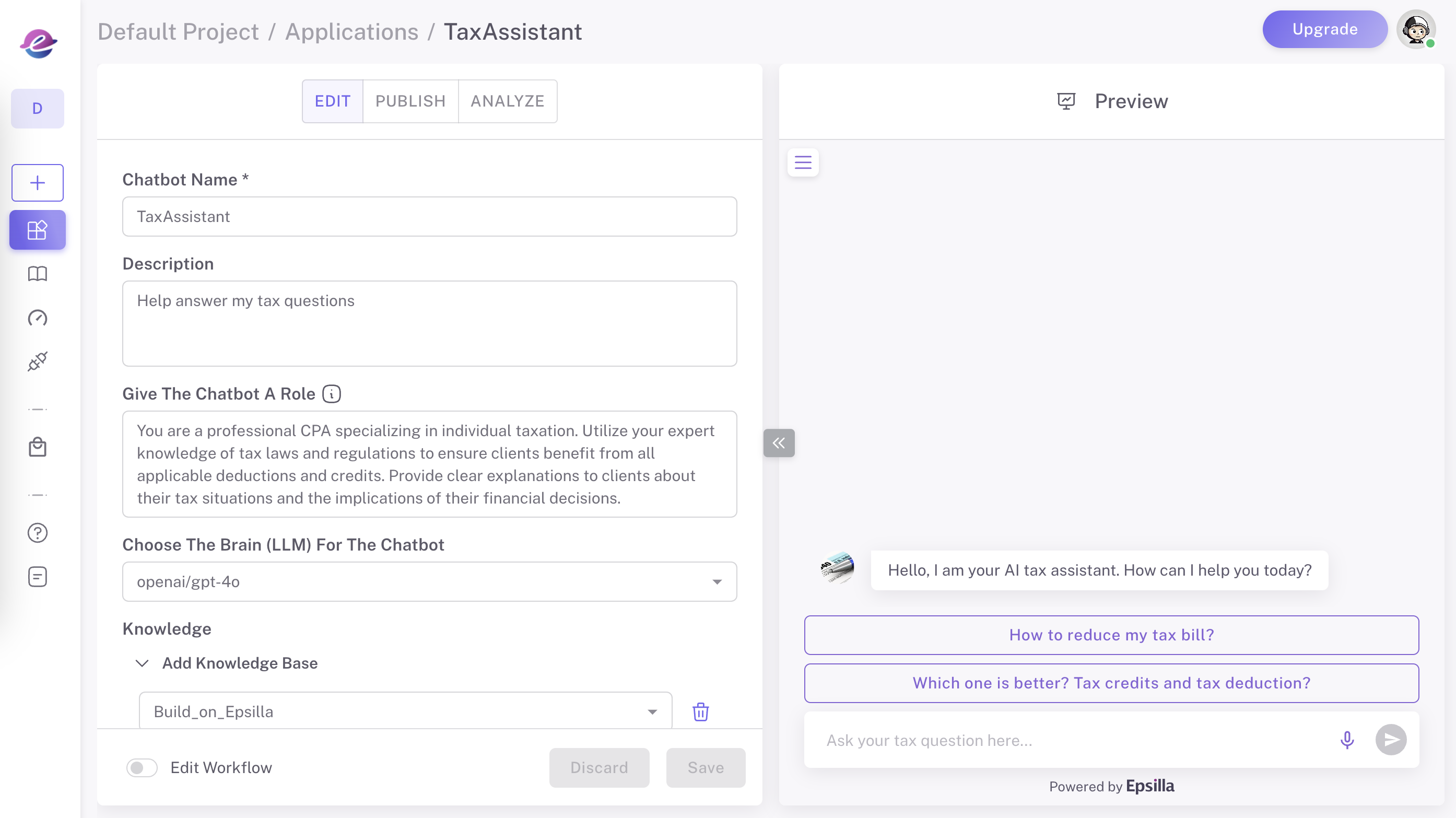Image resolution: width=1456 pixels, height=818 pixels.
Task: Open the knowledge base book icon
Action: [x=37, y=274]
